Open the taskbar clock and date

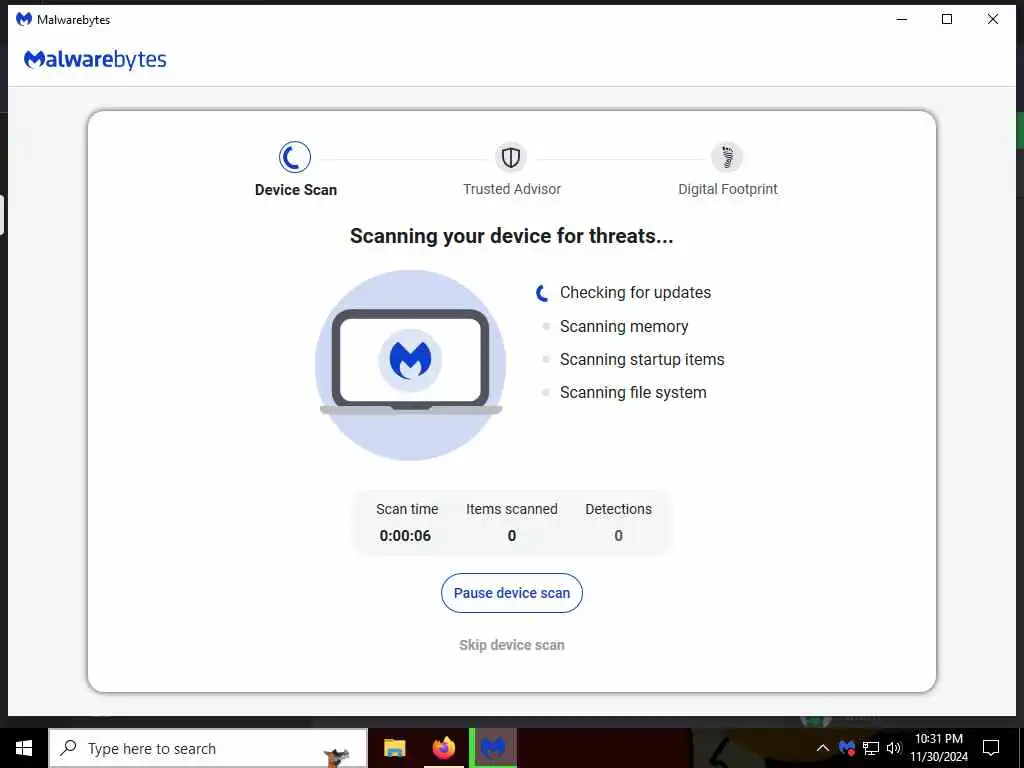939,748
